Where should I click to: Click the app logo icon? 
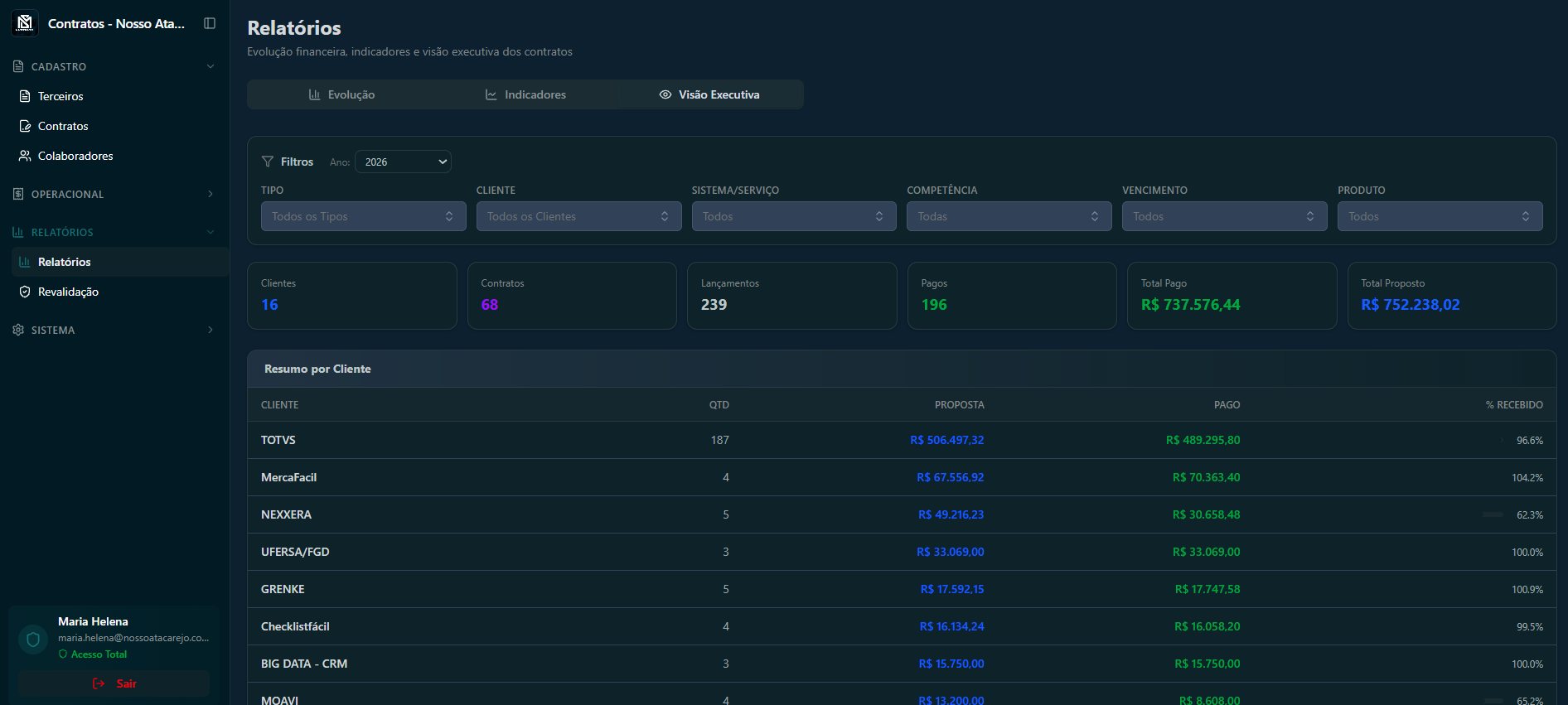25,23
